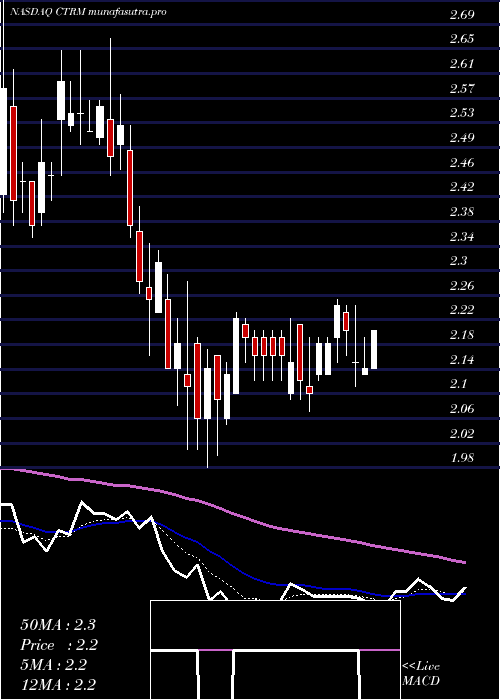Image resolution: width=500 pixels, height=700 pixels.
Task: Click the 2.06 price axis label
Action: (462, 408)
